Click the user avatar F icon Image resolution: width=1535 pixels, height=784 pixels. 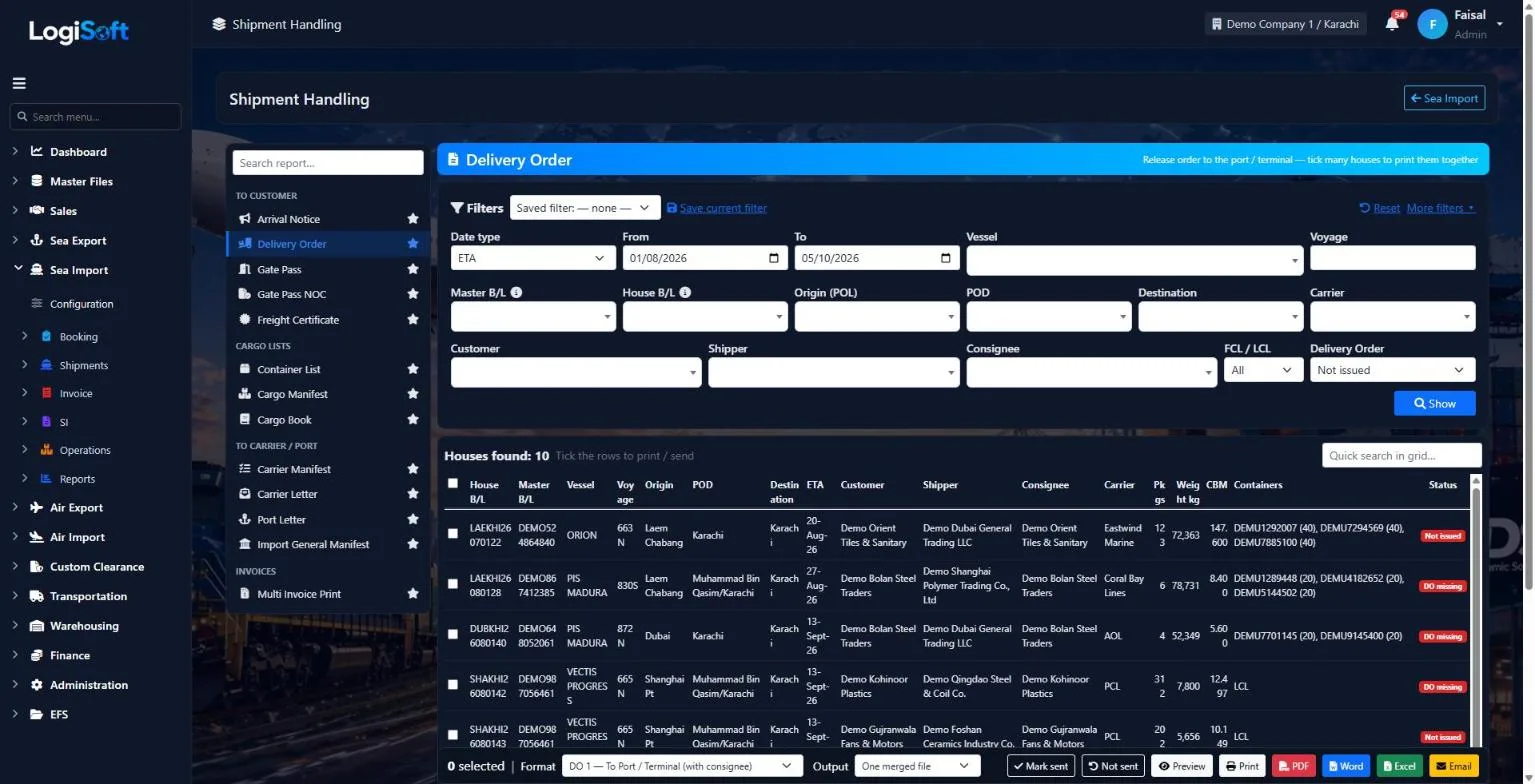click(1432, 24)
